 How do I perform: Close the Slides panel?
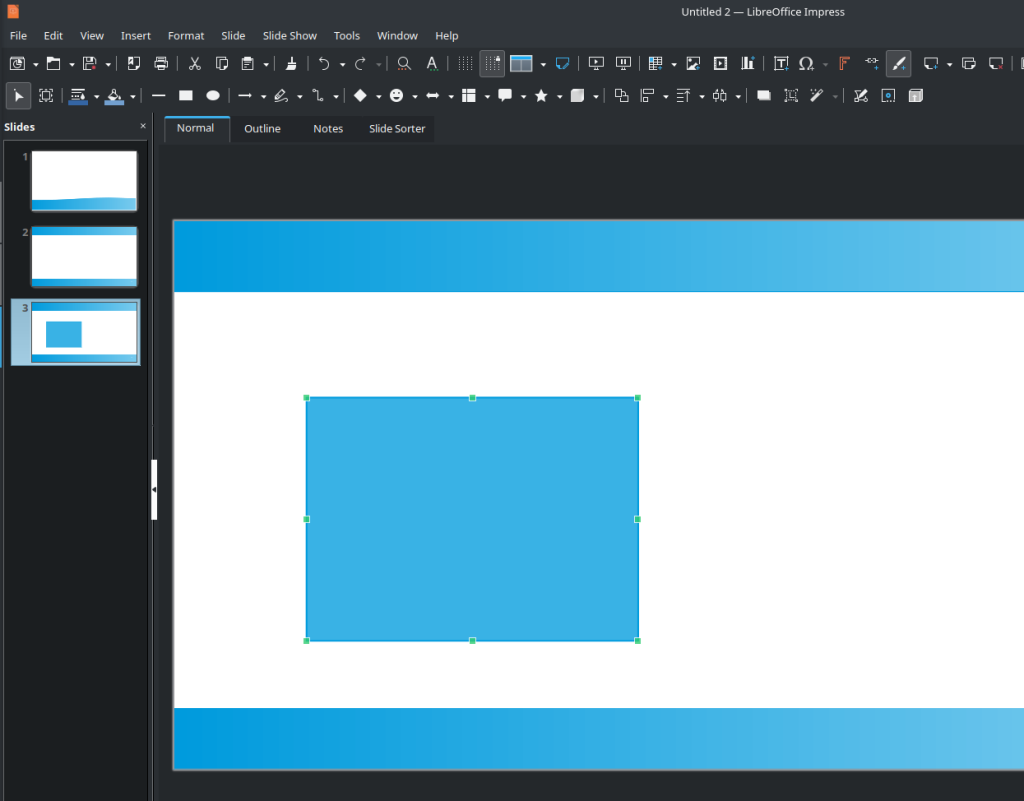pyautogui.click(x=143, y=127)
